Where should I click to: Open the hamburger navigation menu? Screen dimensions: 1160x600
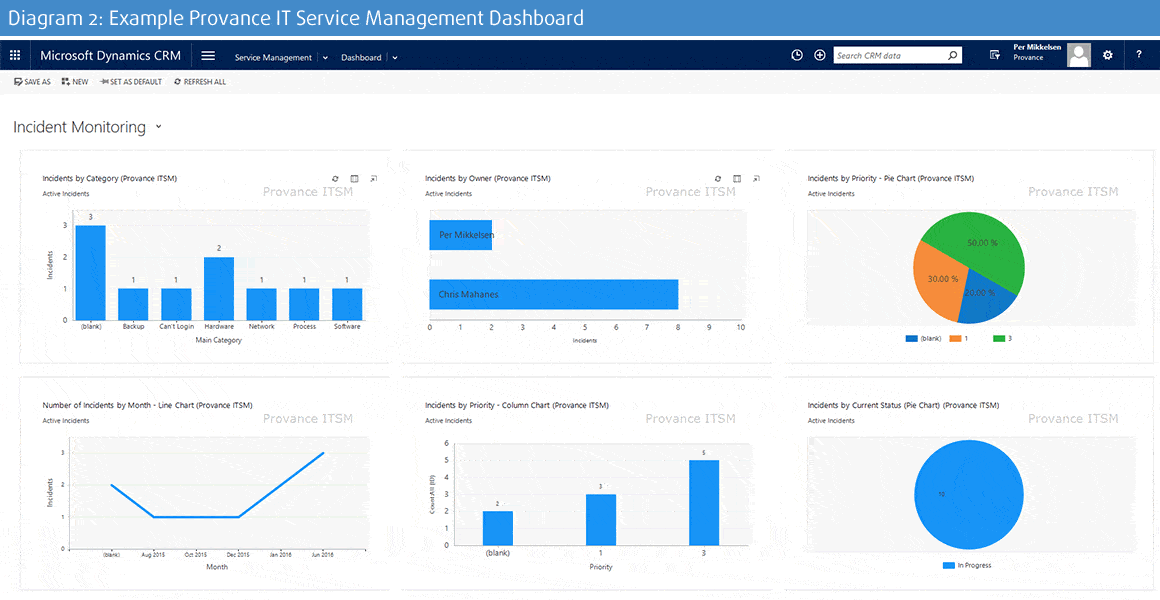(x=209, y=55)
